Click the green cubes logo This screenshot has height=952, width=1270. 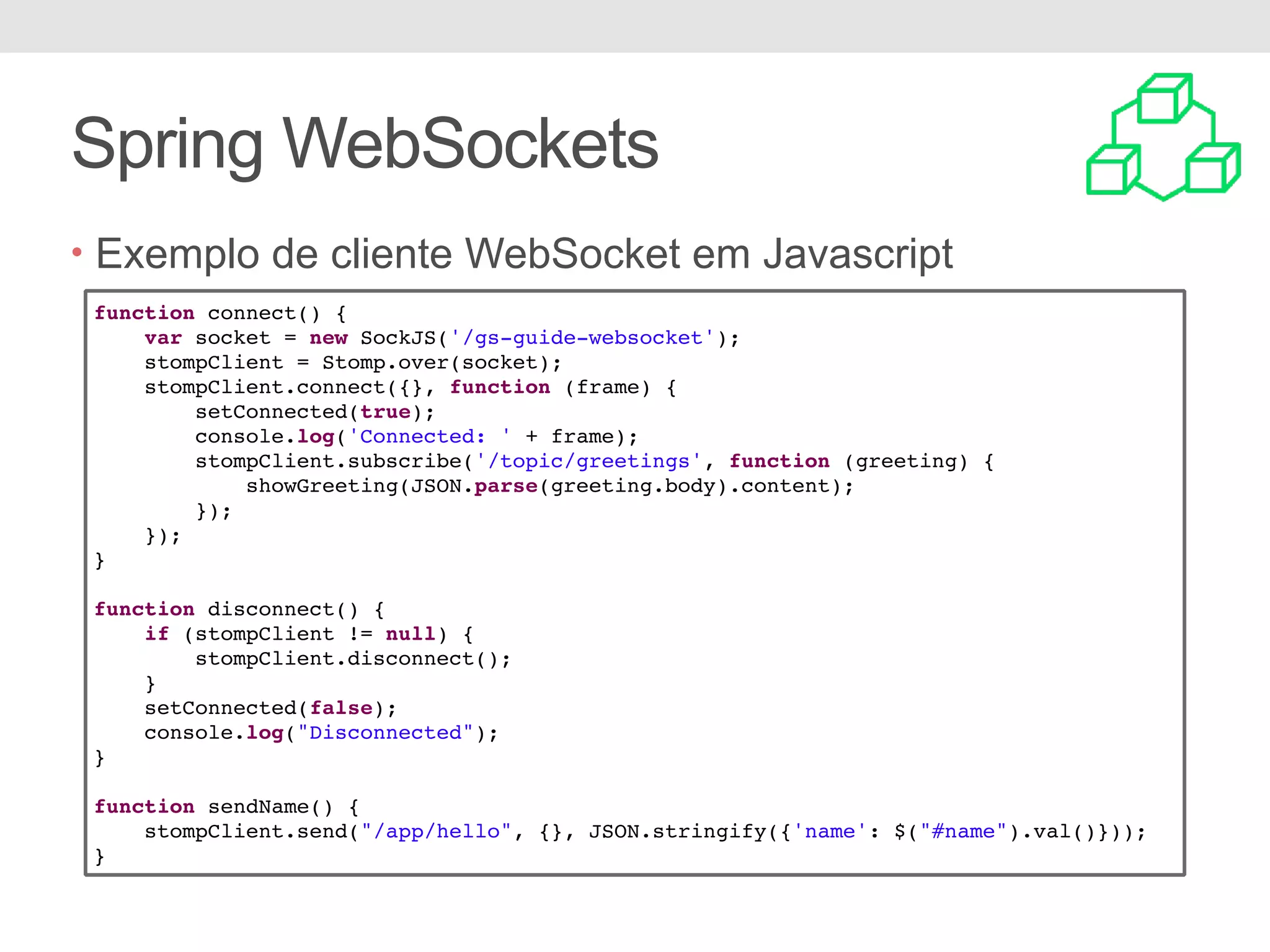(1163, 137)
